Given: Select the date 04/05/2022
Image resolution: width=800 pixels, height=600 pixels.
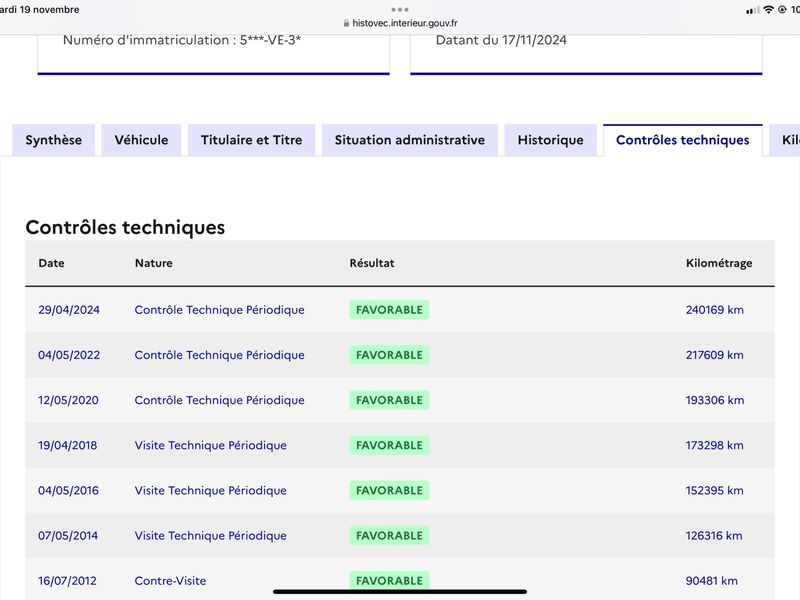Looking at the screenshot, I should (69, 355).
